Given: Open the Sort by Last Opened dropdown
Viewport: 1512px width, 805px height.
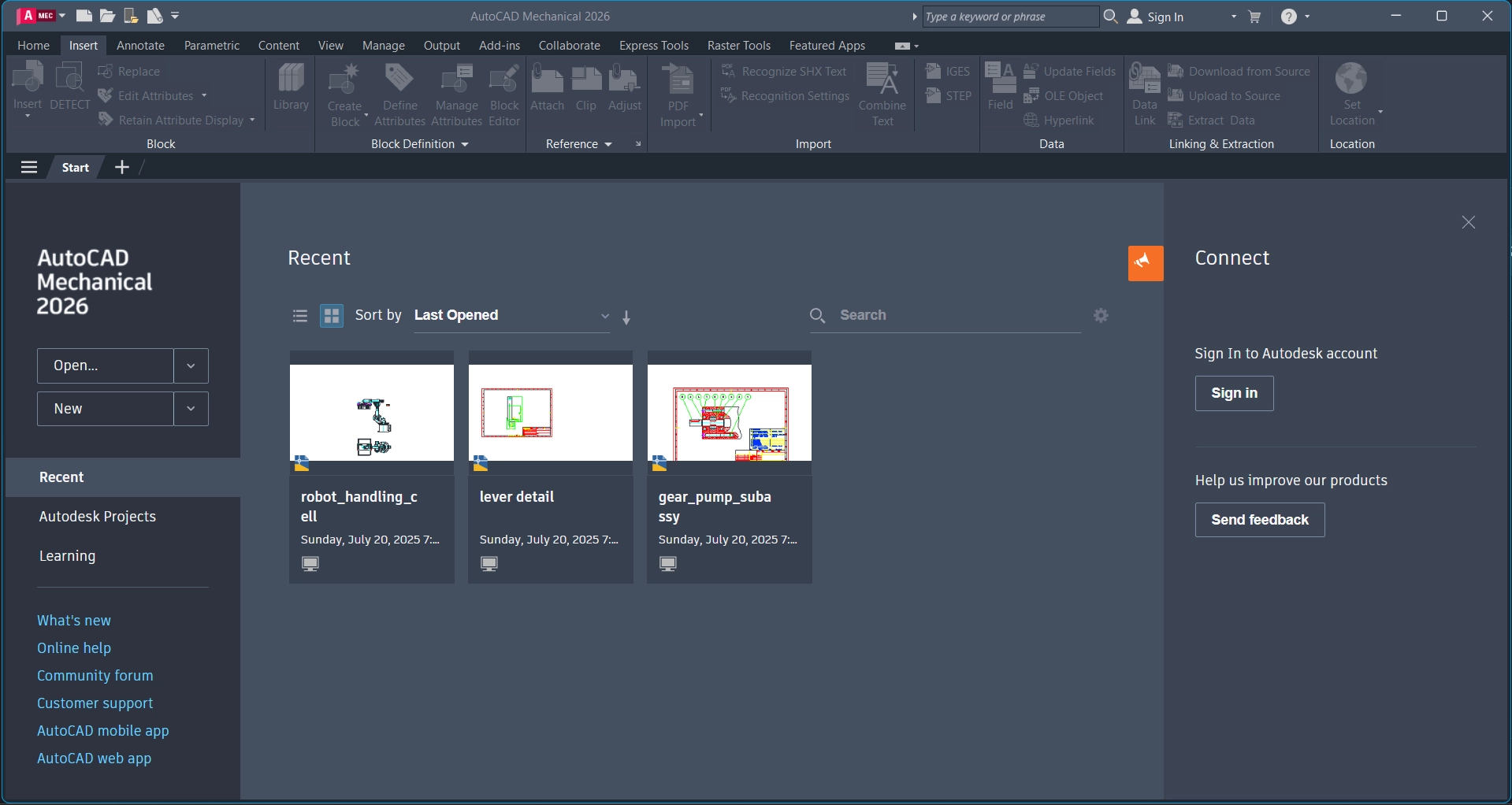Looking at the screenshot, I should pos(511,316).
